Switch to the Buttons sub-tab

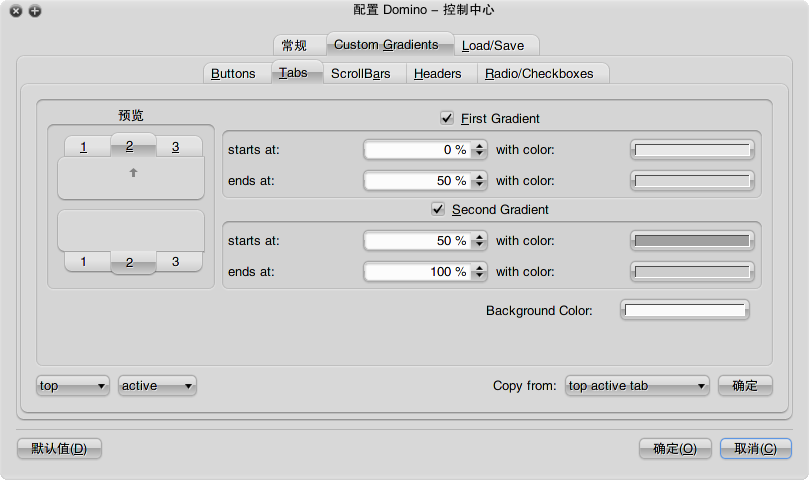pos(238,74)
